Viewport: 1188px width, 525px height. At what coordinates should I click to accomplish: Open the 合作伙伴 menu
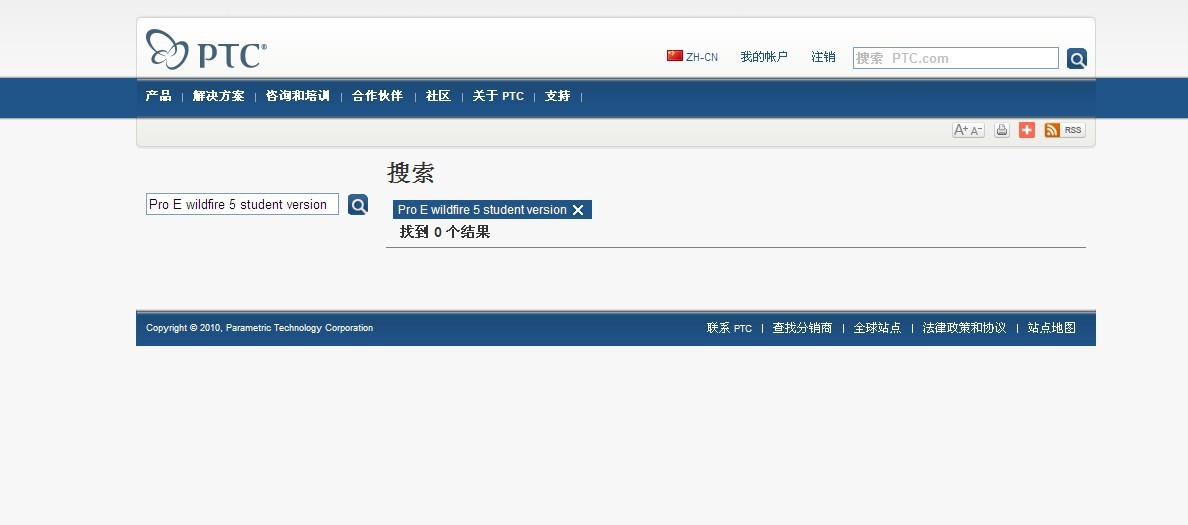click(x=377, y=96)
